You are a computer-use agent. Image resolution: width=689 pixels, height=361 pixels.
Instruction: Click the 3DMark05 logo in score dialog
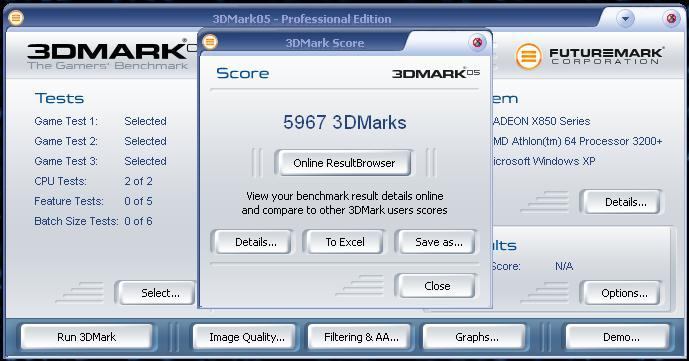click(435, 73)
